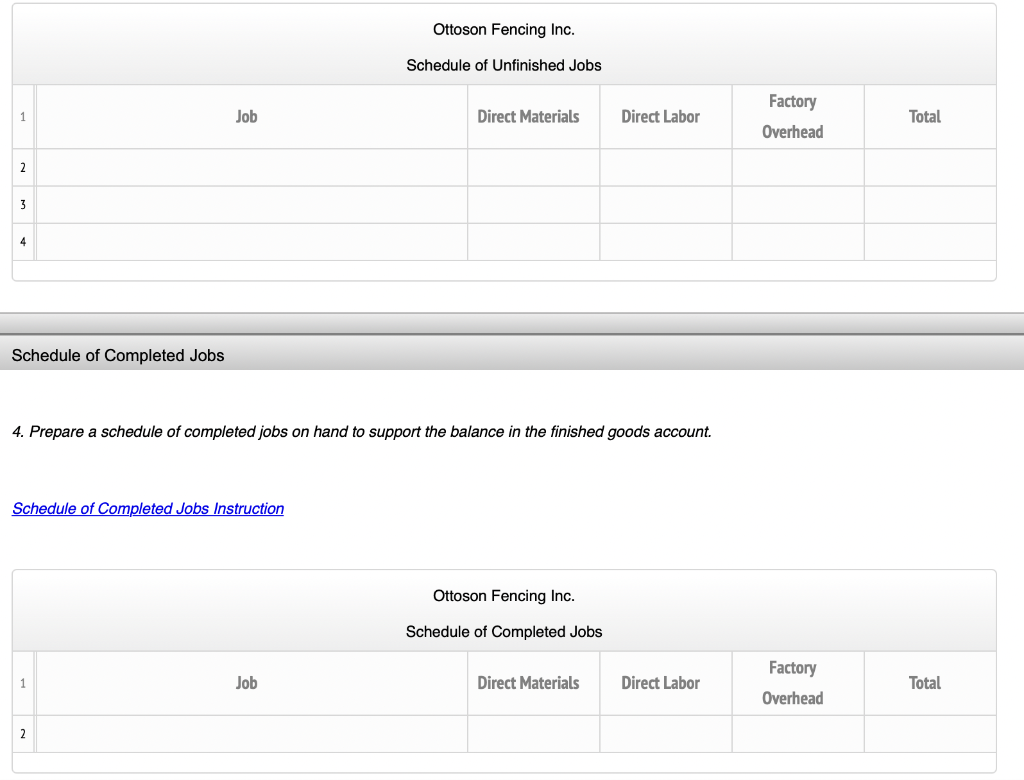Click Direct Labor cell in Completed Jobs table
Viewport: 1024px width, 780px height.
(665, 734)
